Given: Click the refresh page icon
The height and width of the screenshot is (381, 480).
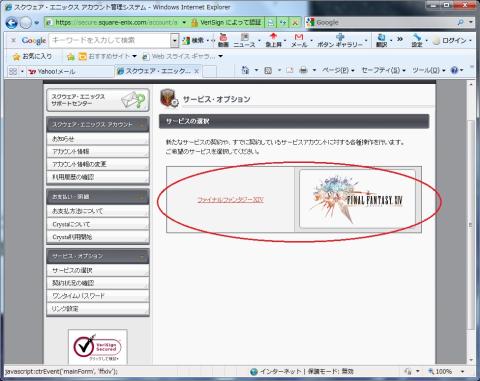Looking at the screenshot, I should (283, 23).
